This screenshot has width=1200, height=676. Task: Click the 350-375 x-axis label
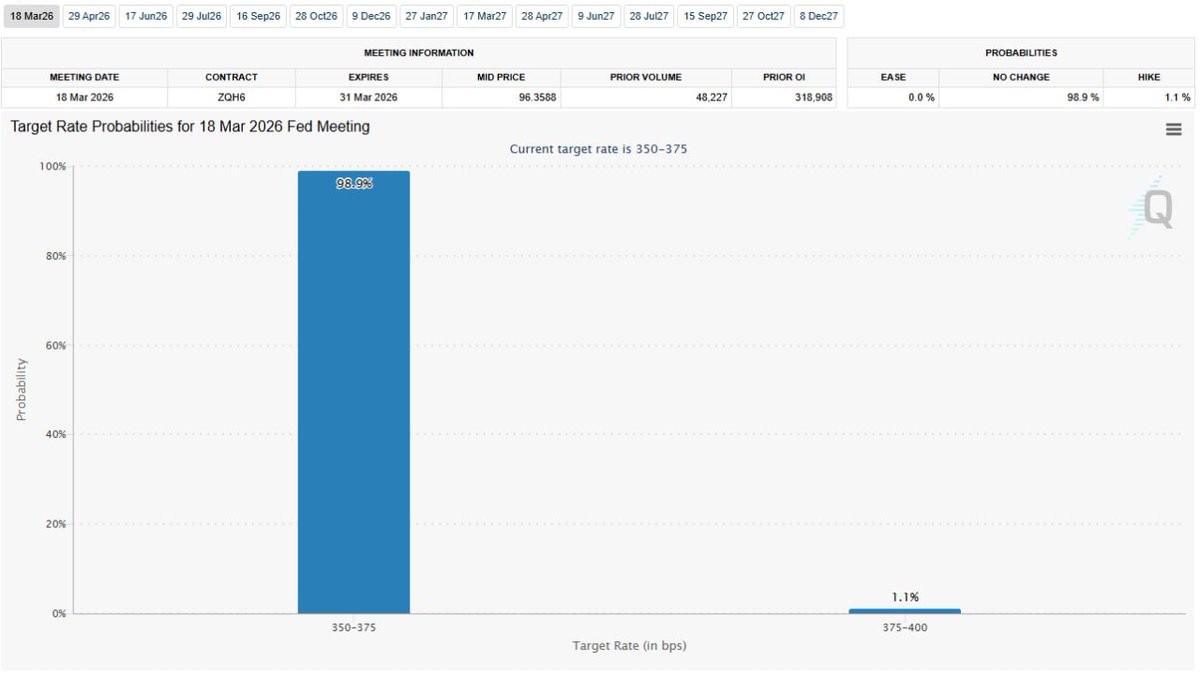354,627
